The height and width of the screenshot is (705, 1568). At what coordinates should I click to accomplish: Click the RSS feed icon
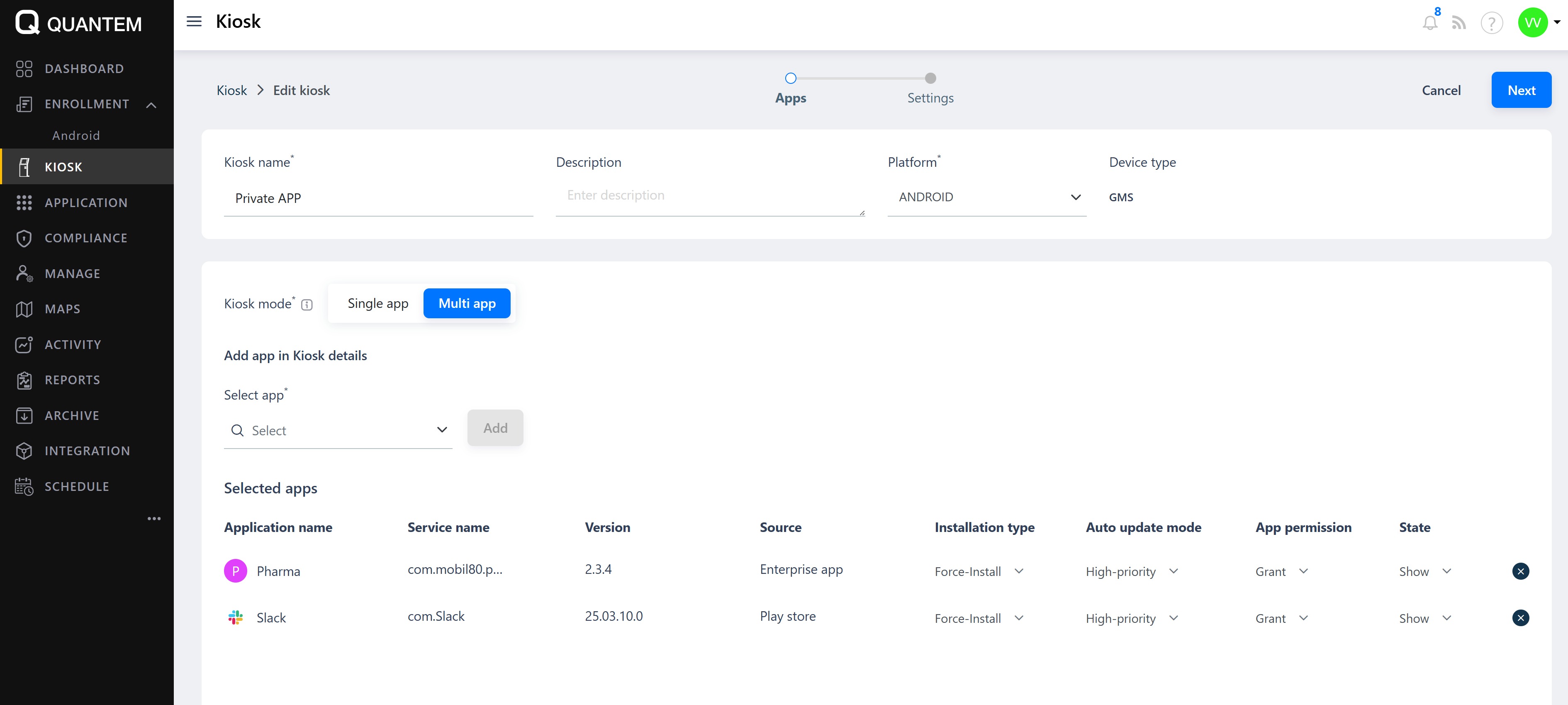click(x=1458, y=23)
